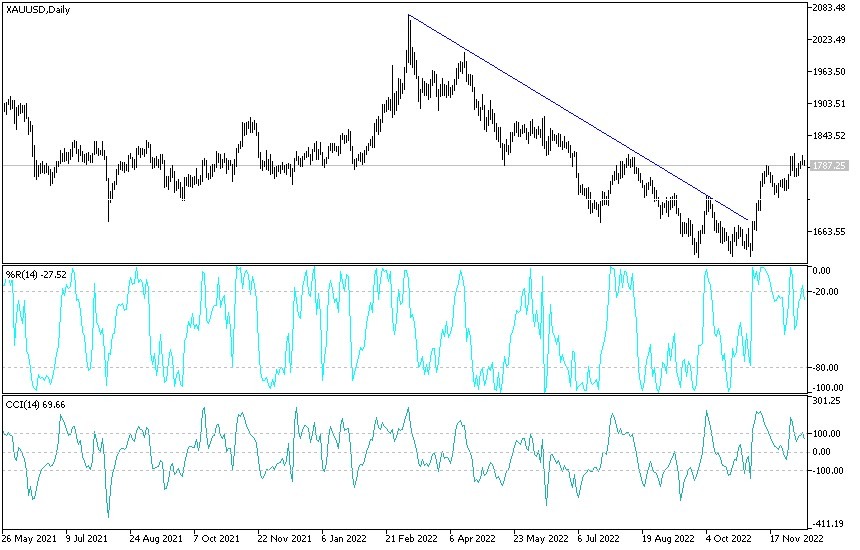The height and width of the screenshot is (550, 860).
Task: Select the descending blue trendline
Action: click(x=579, y=117)
